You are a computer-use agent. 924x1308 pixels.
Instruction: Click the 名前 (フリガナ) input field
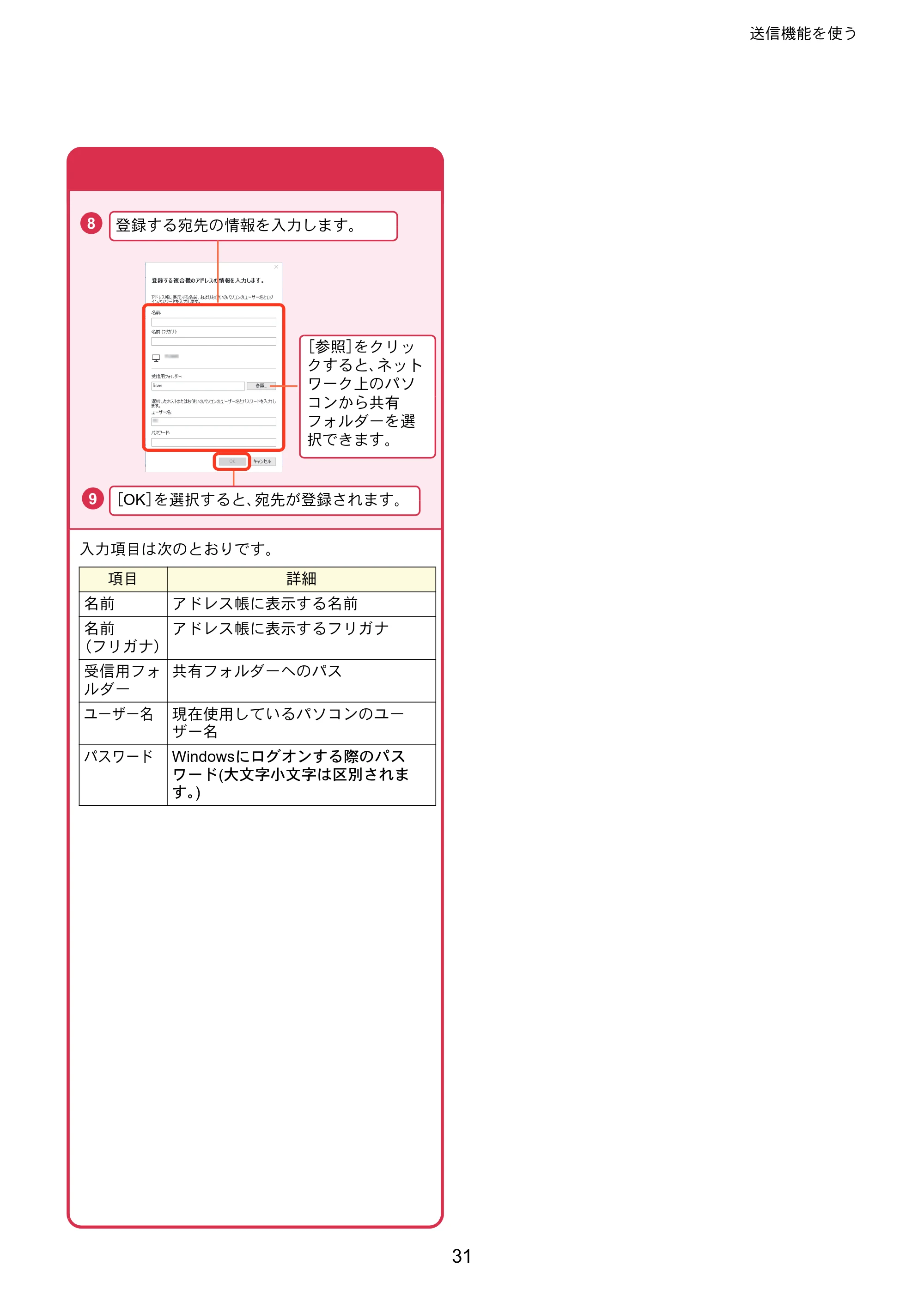213,341
